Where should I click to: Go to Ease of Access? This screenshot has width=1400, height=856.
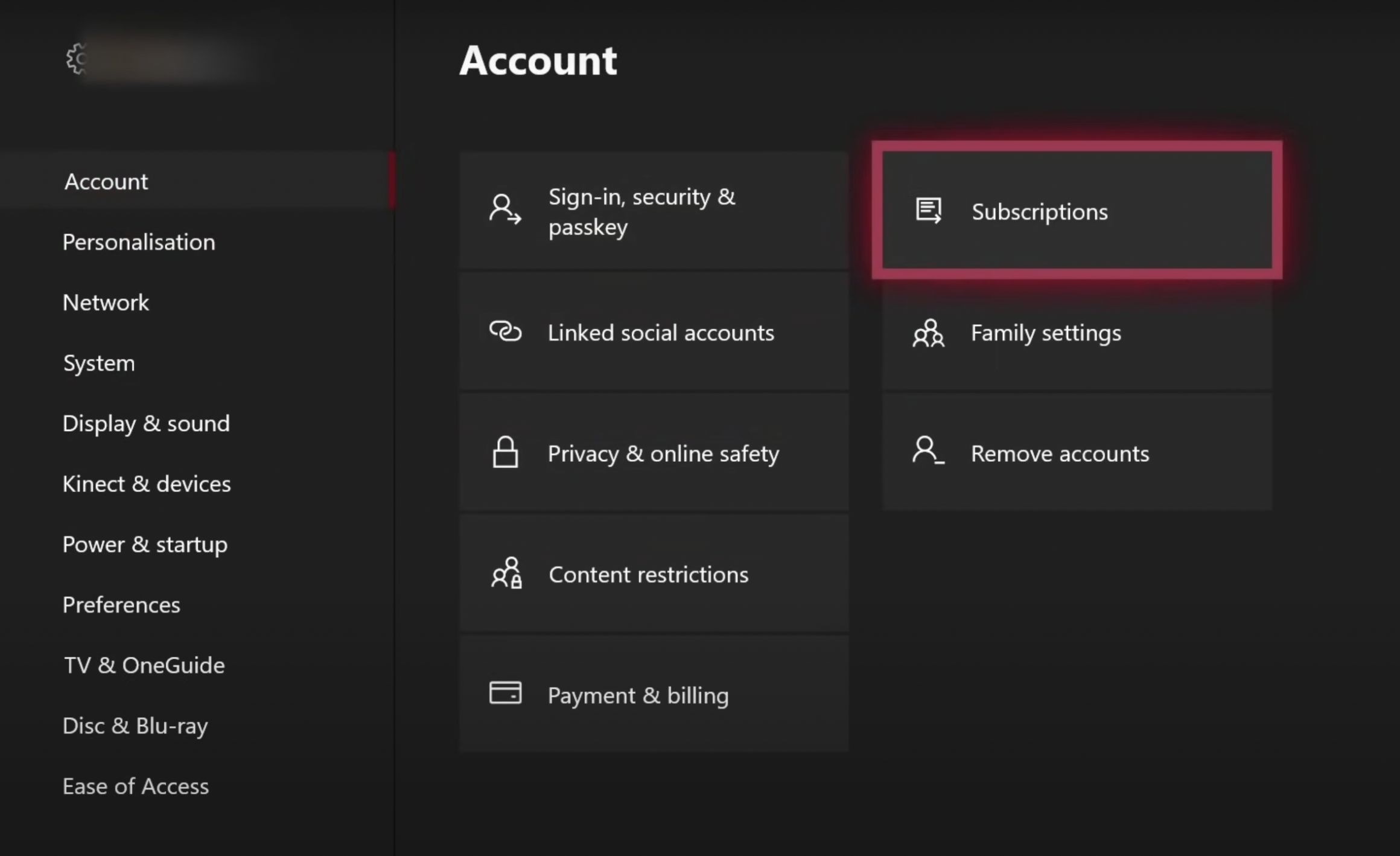pos(135,785)
